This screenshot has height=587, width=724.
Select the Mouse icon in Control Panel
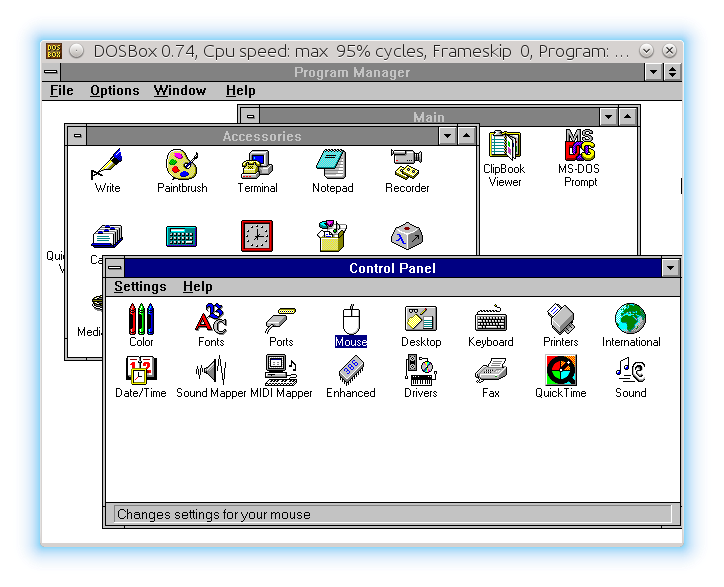[351, 325]
